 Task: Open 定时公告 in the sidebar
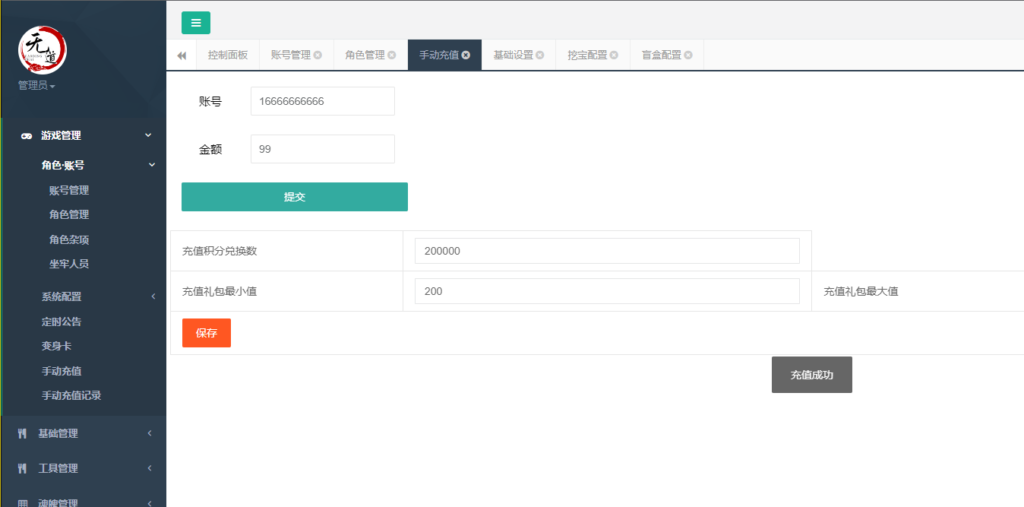[61, 321]
